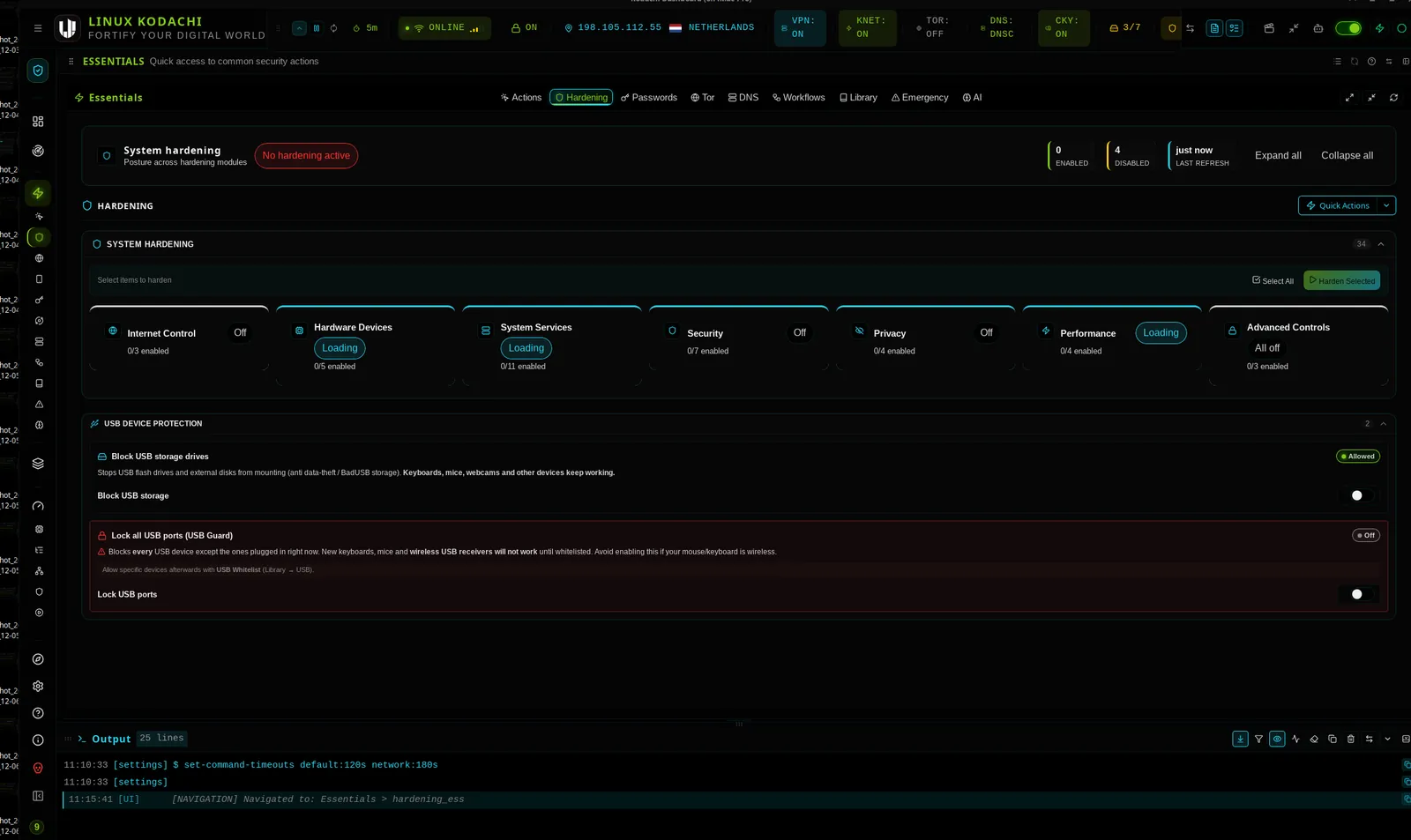Switch to the Emergency tab
This screenshot has width=1411, height=840.
click(x=920, y=98)
